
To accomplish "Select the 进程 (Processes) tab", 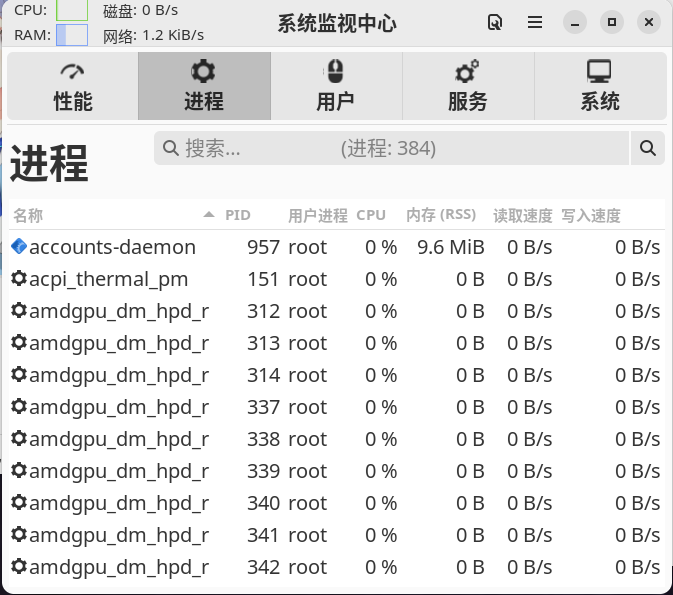I will (x=204, y=86).
